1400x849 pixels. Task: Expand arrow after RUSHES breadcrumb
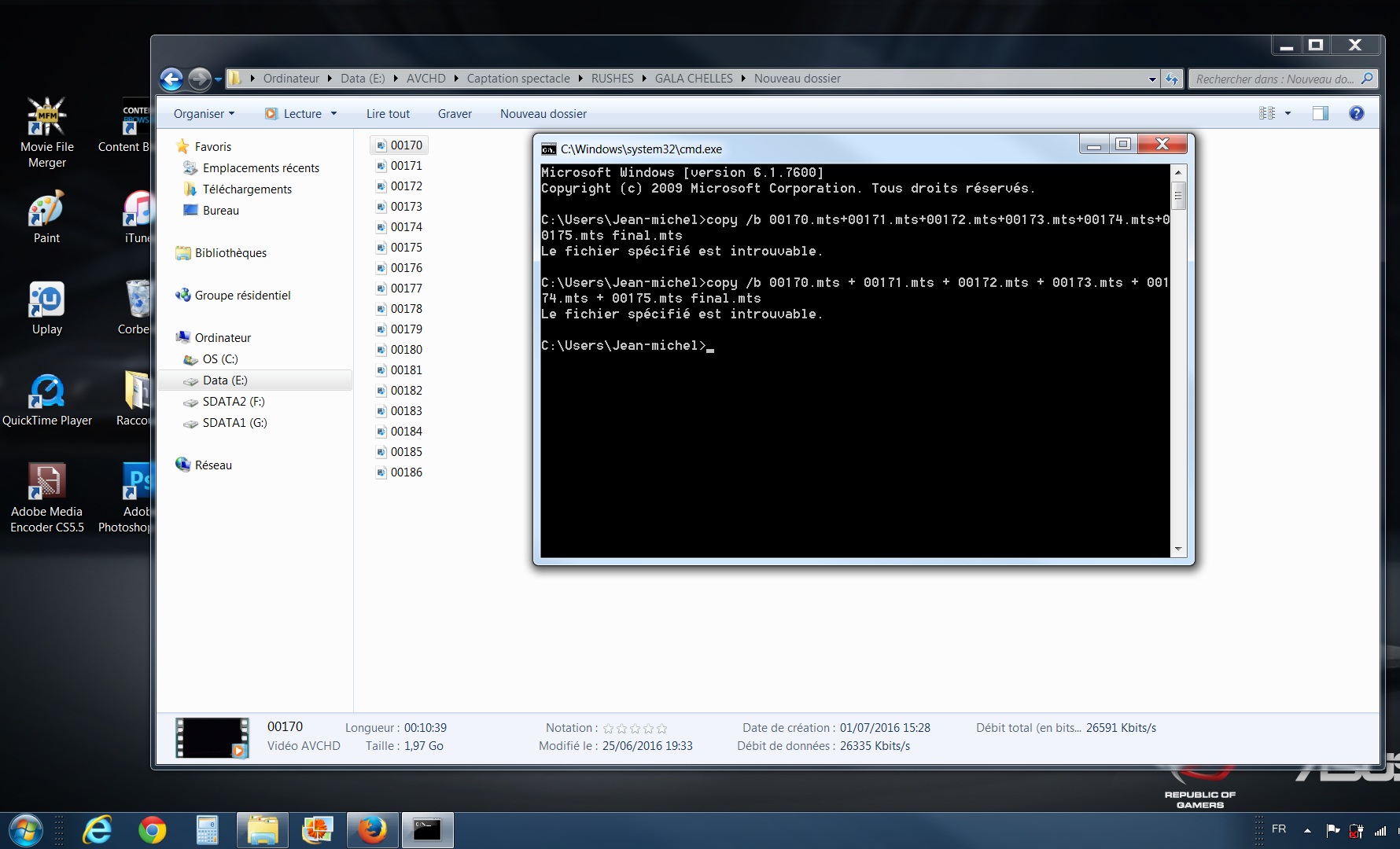tap(644, 79)
